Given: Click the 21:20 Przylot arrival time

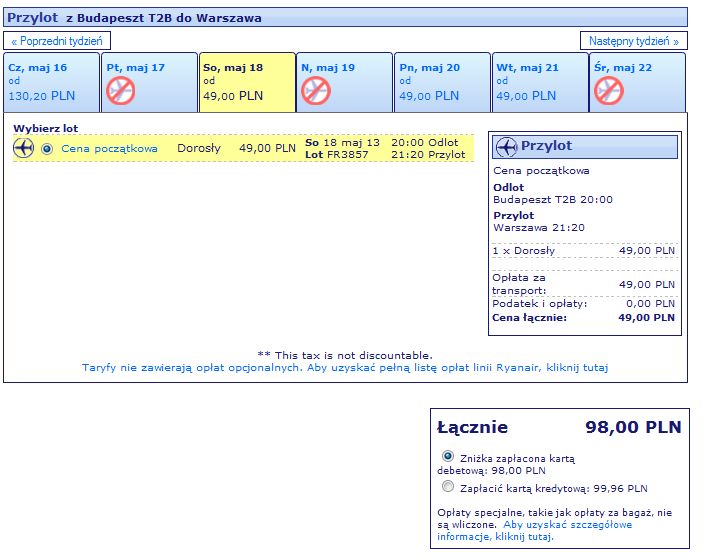Looking at the screenshot, I should [x=428, y=155].
